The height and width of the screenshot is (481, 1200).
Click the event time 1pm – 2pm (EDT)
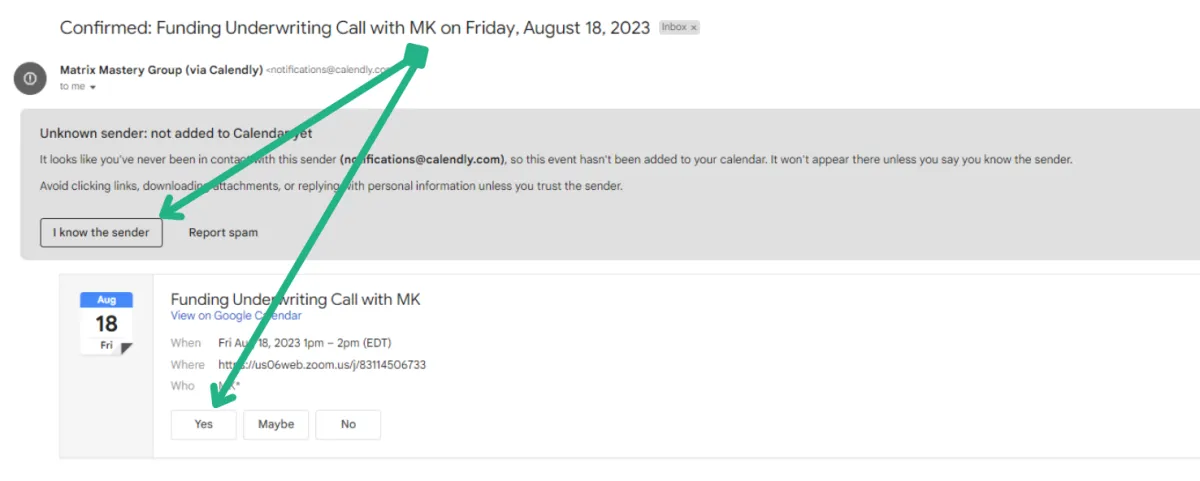click(349, 343)
